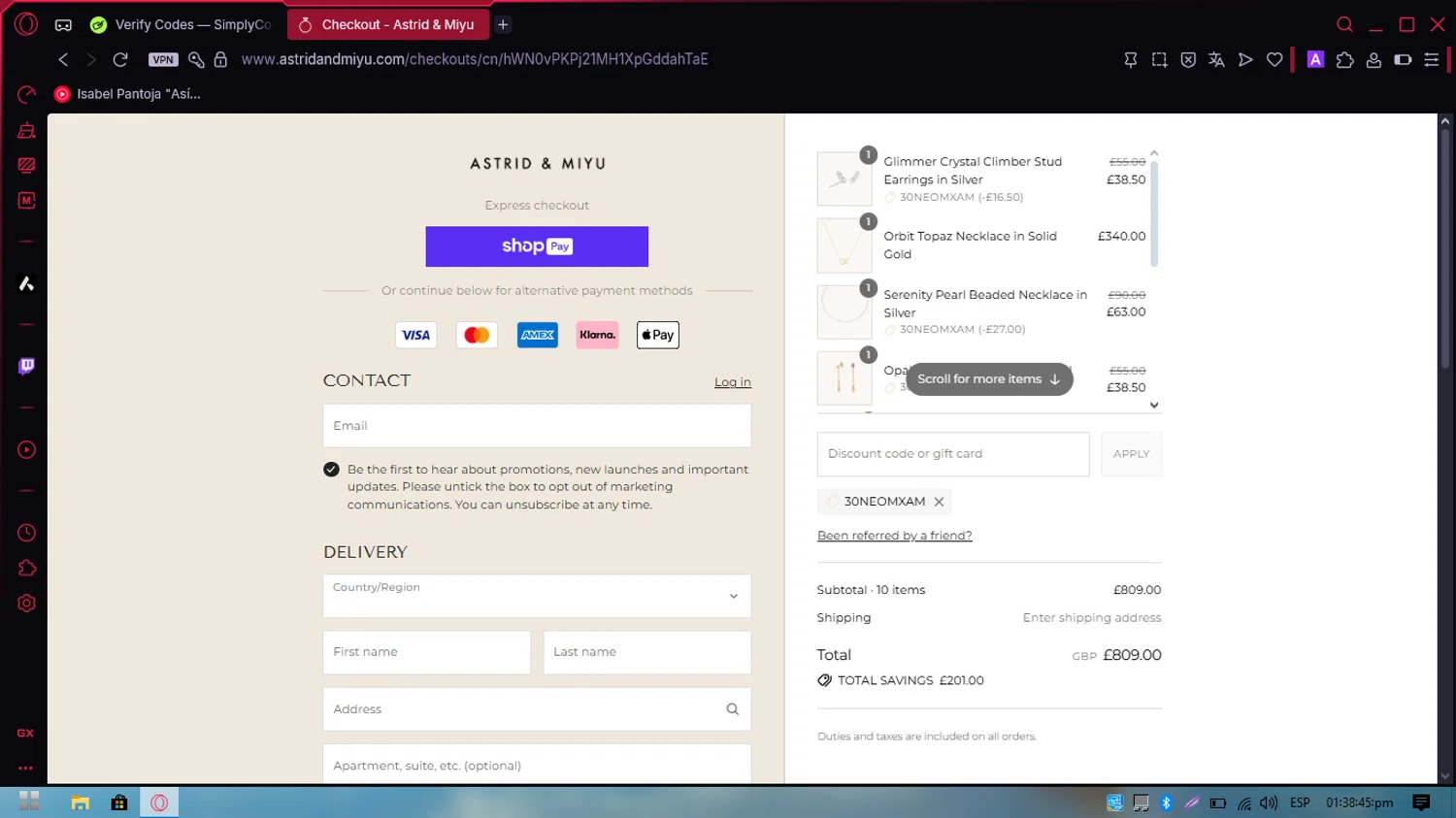Open the GX Cleaner sidebar icon
Screen dimensions: 1456x818
(26, 130)
